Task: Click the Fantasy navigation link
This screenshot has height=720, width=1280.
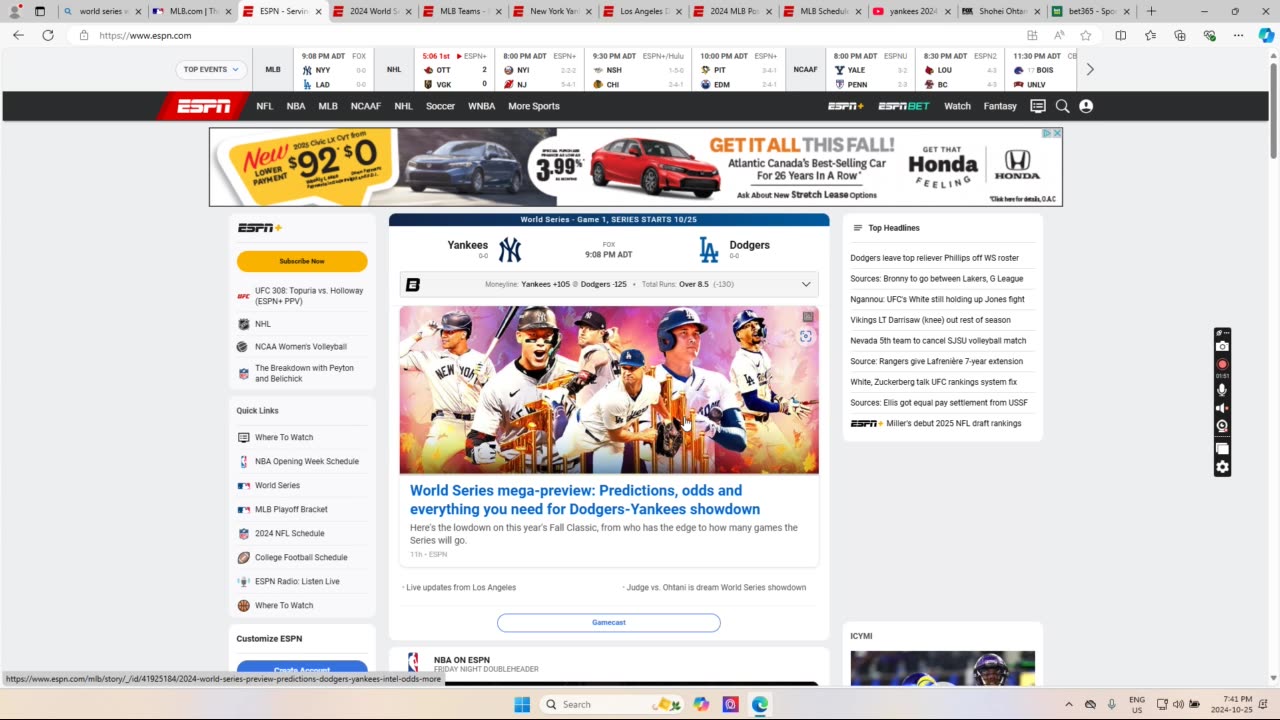Action: (1000, 106)
